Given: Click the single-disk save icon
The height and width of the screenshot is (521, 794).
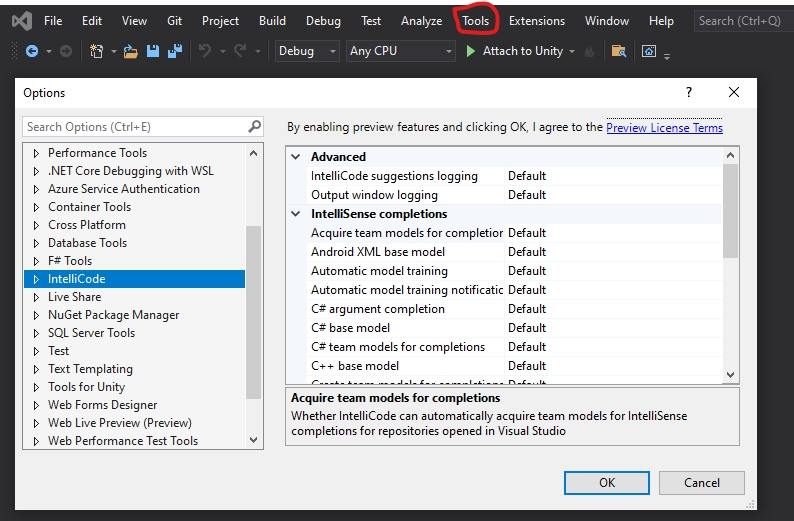Looking at the screenshot, I should (x=153, y=51).
